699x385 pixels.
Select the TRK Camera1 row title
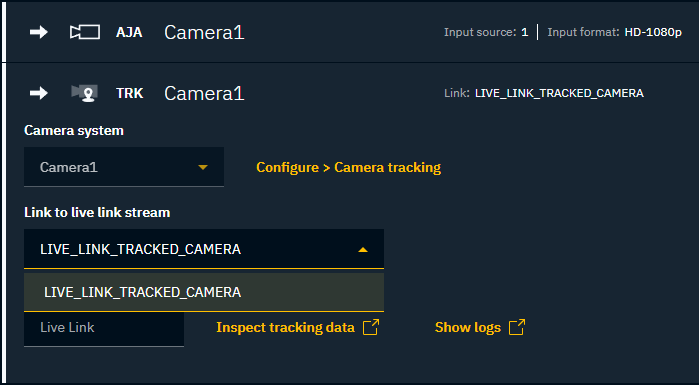204,94
